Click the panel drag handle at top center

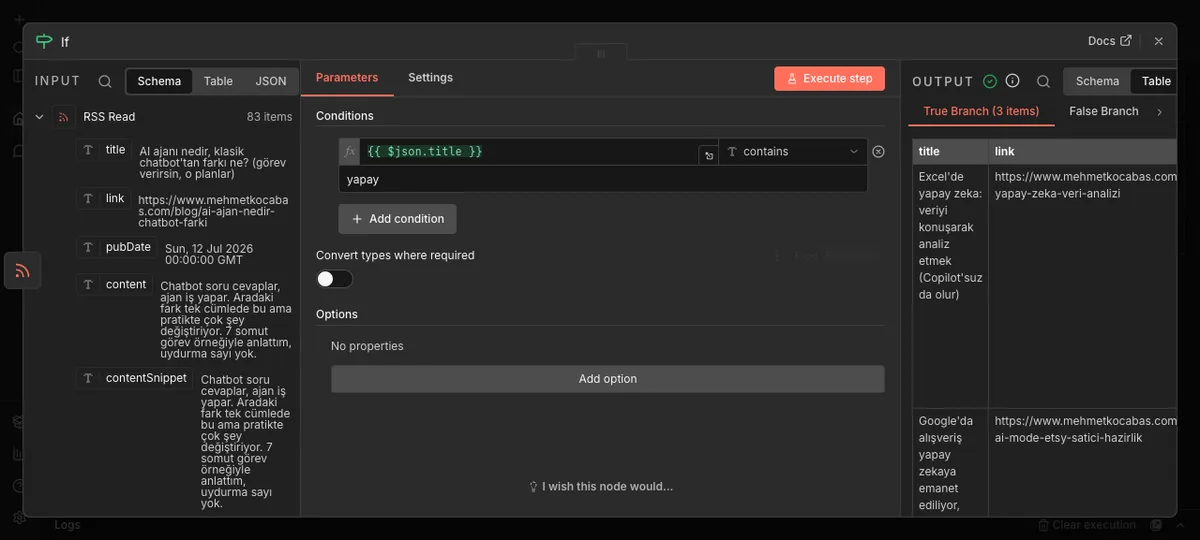(x=601, y=53)
